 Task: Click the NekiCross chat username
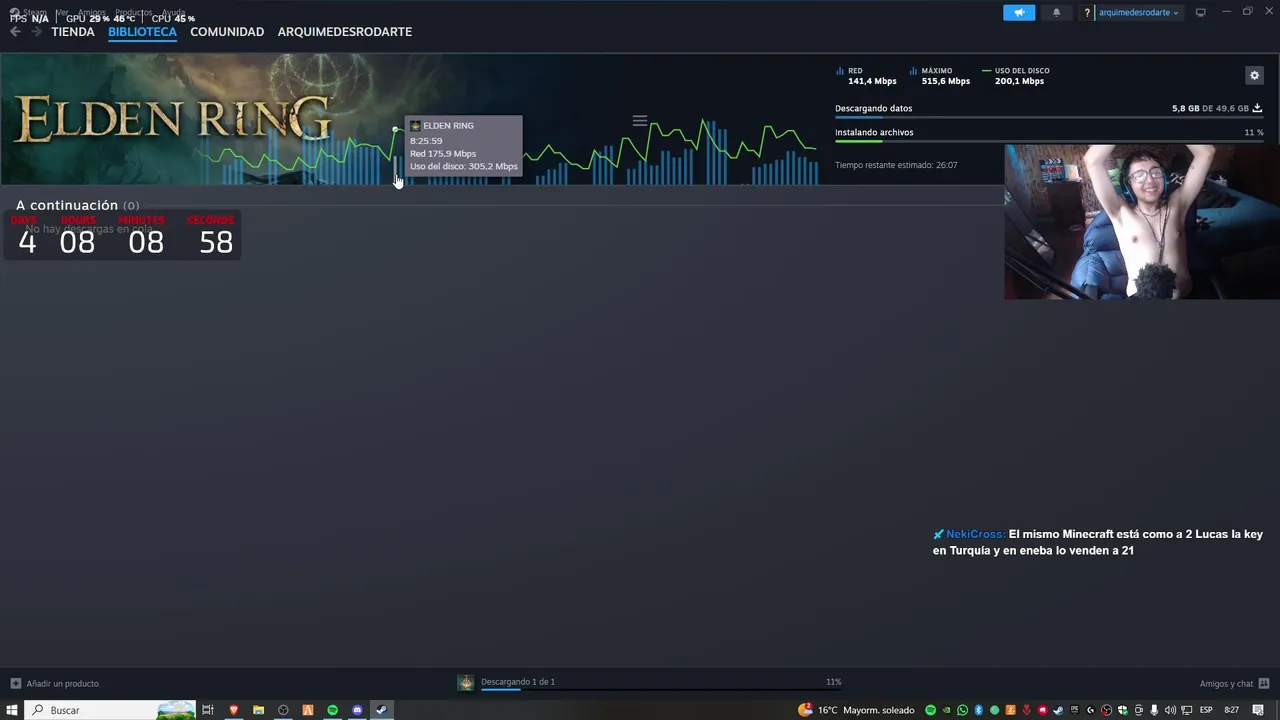point(975,534)
